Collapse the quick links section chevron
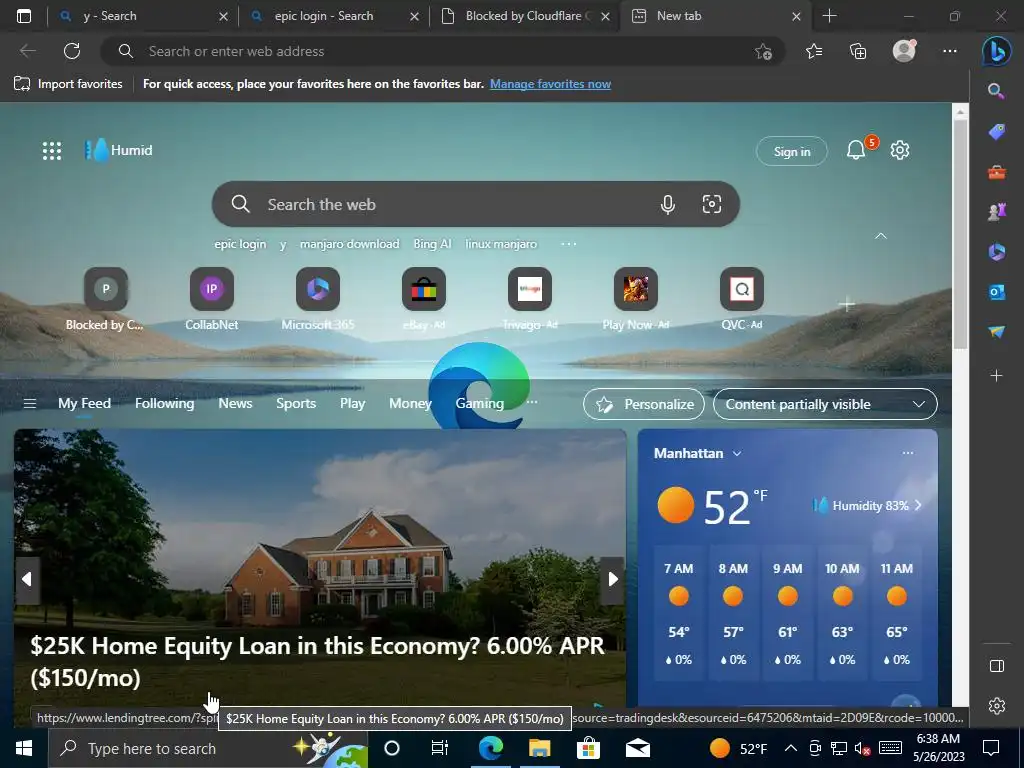This screenshot has width=1024, height=768. pos(880,236)
